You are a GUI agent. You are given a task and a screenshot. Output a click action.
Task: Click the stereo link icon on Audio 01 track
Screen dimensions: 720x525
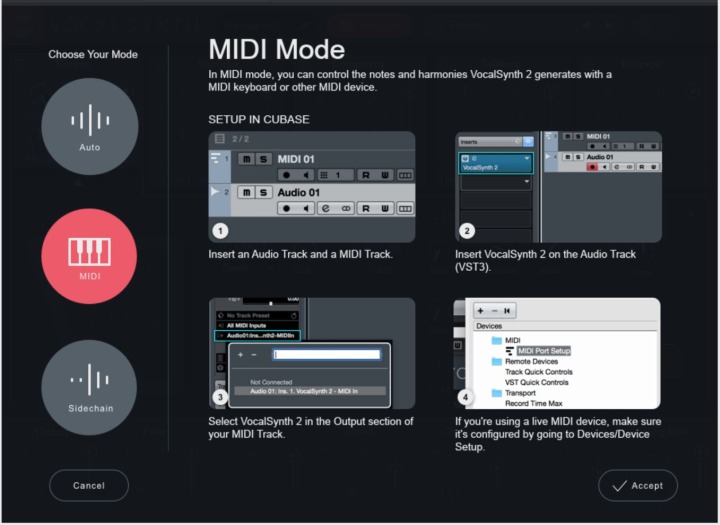pyautogui.click(x=346, y=209)
